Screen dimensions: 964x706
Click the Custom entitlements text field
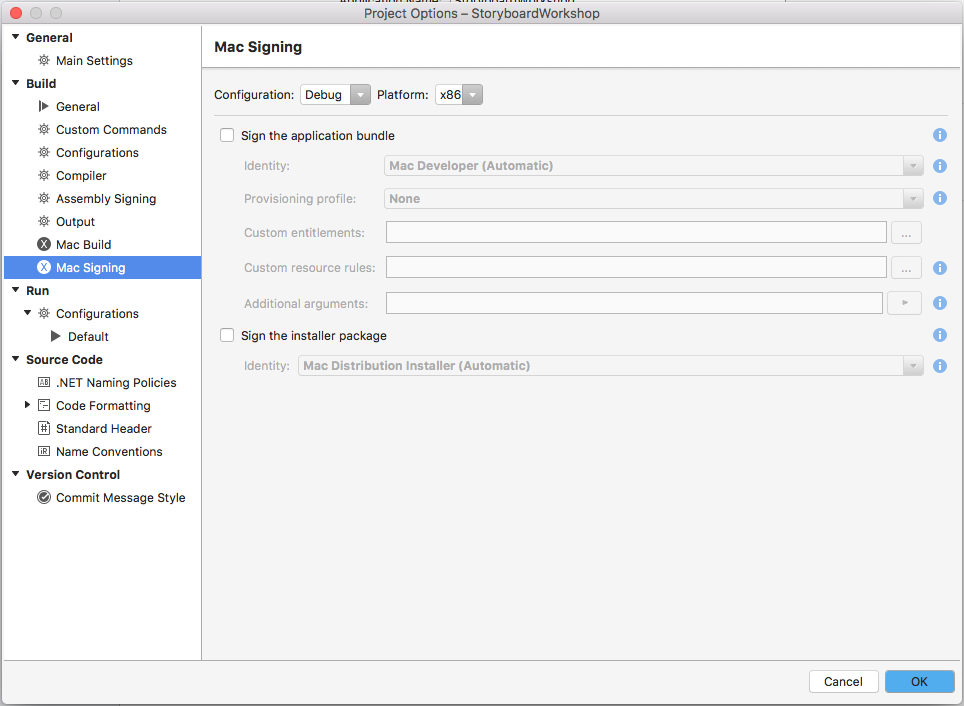[x=636, y=233]
